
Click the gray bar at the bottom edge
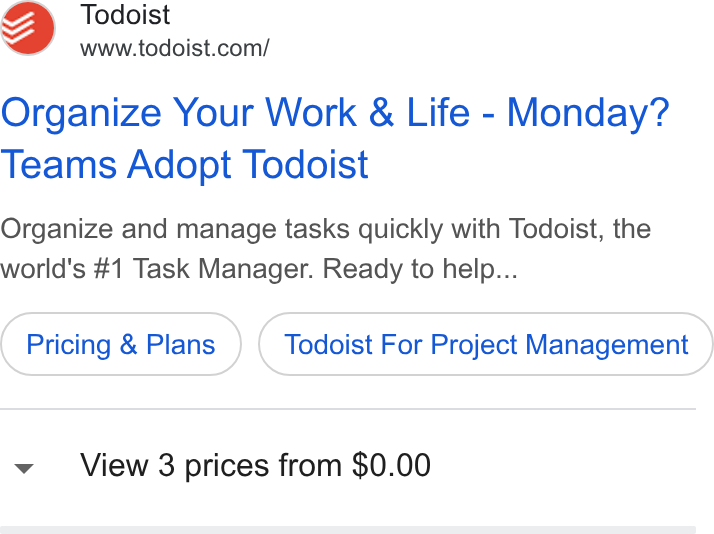tap(348, 530)
